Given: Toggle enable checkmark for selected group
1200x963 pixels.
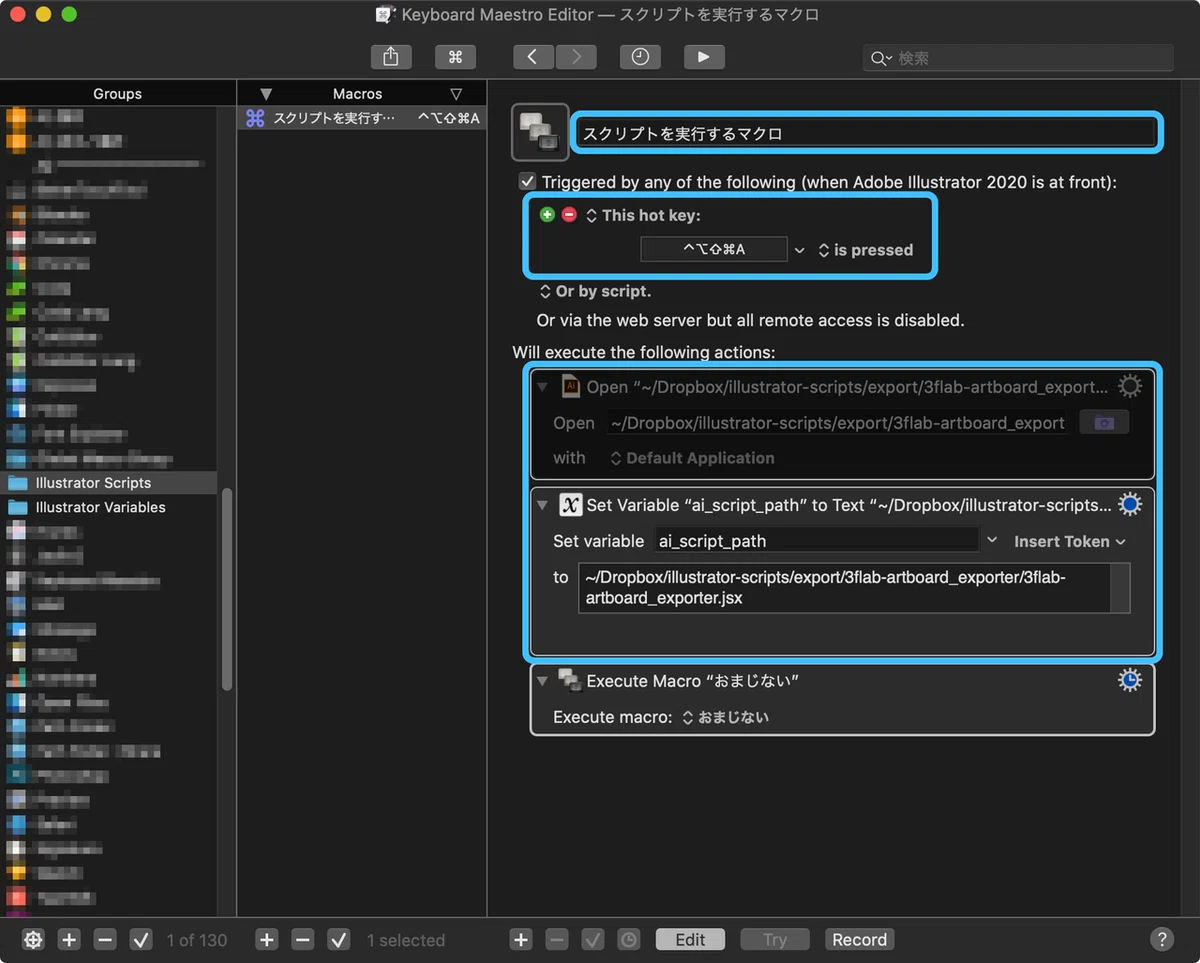Looking at the screenshot, I should pos(141,939).
